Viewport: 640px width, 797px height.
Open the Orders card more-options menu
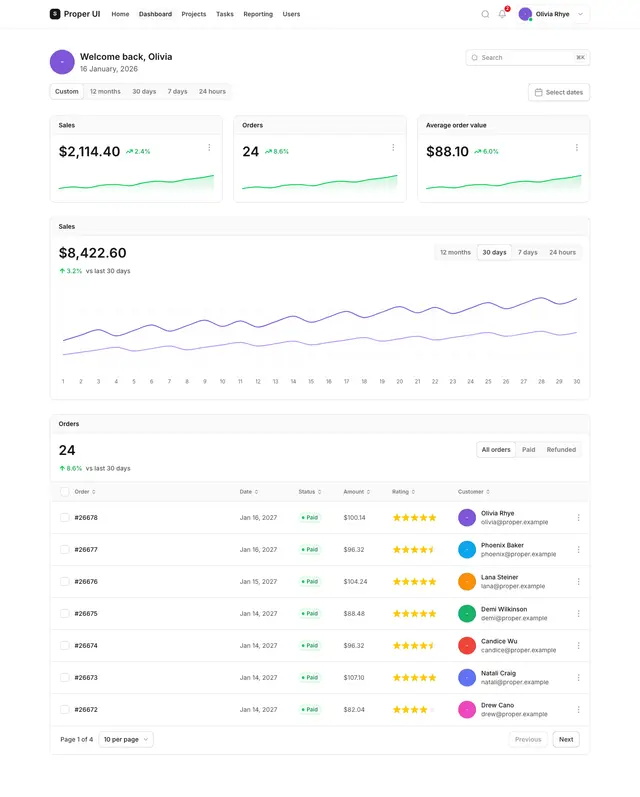(x=393, y=147)
